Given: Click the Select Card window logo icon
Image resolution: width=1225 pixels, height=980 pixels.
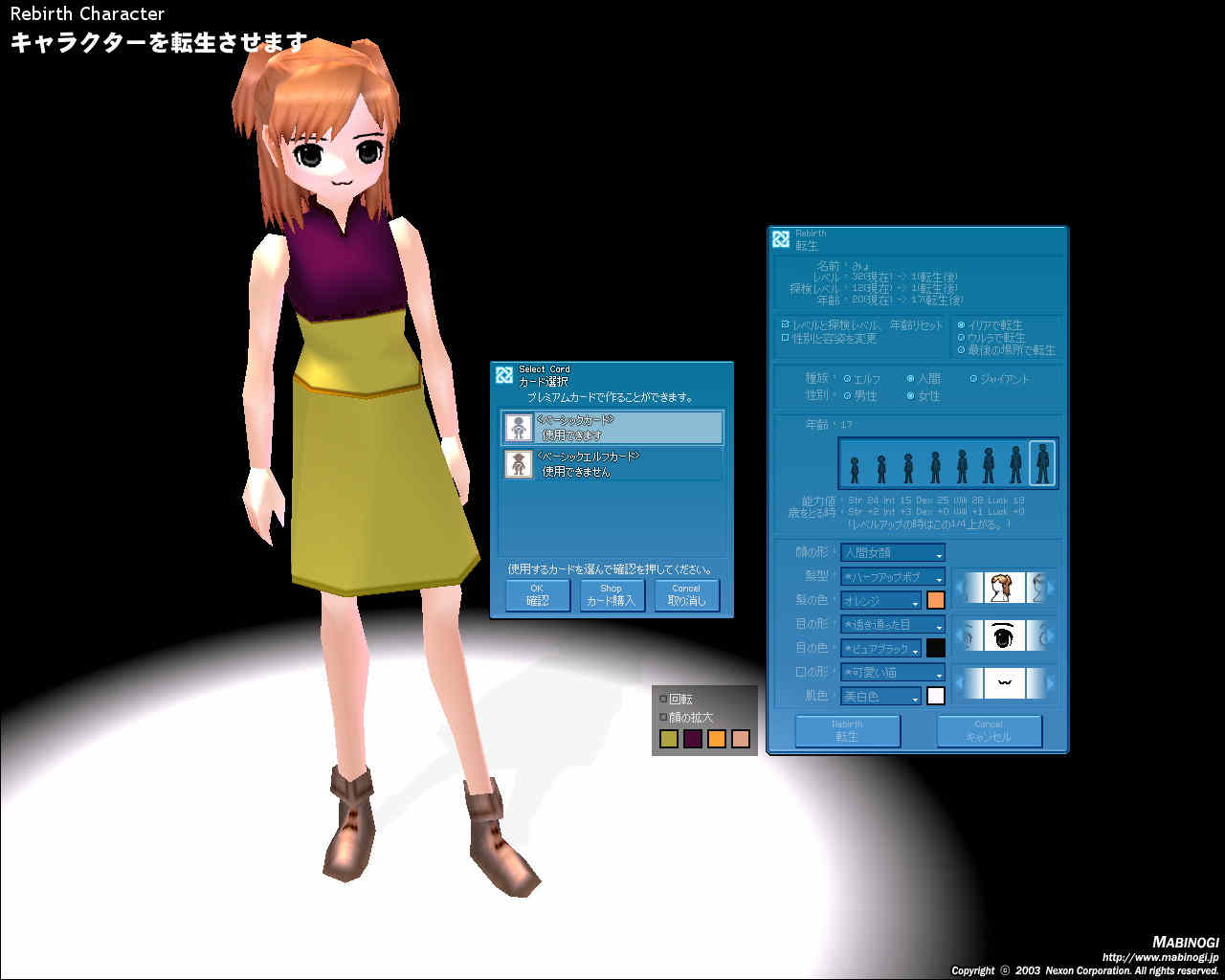Looking at the screenshot, I should click(x=504, y=375).
